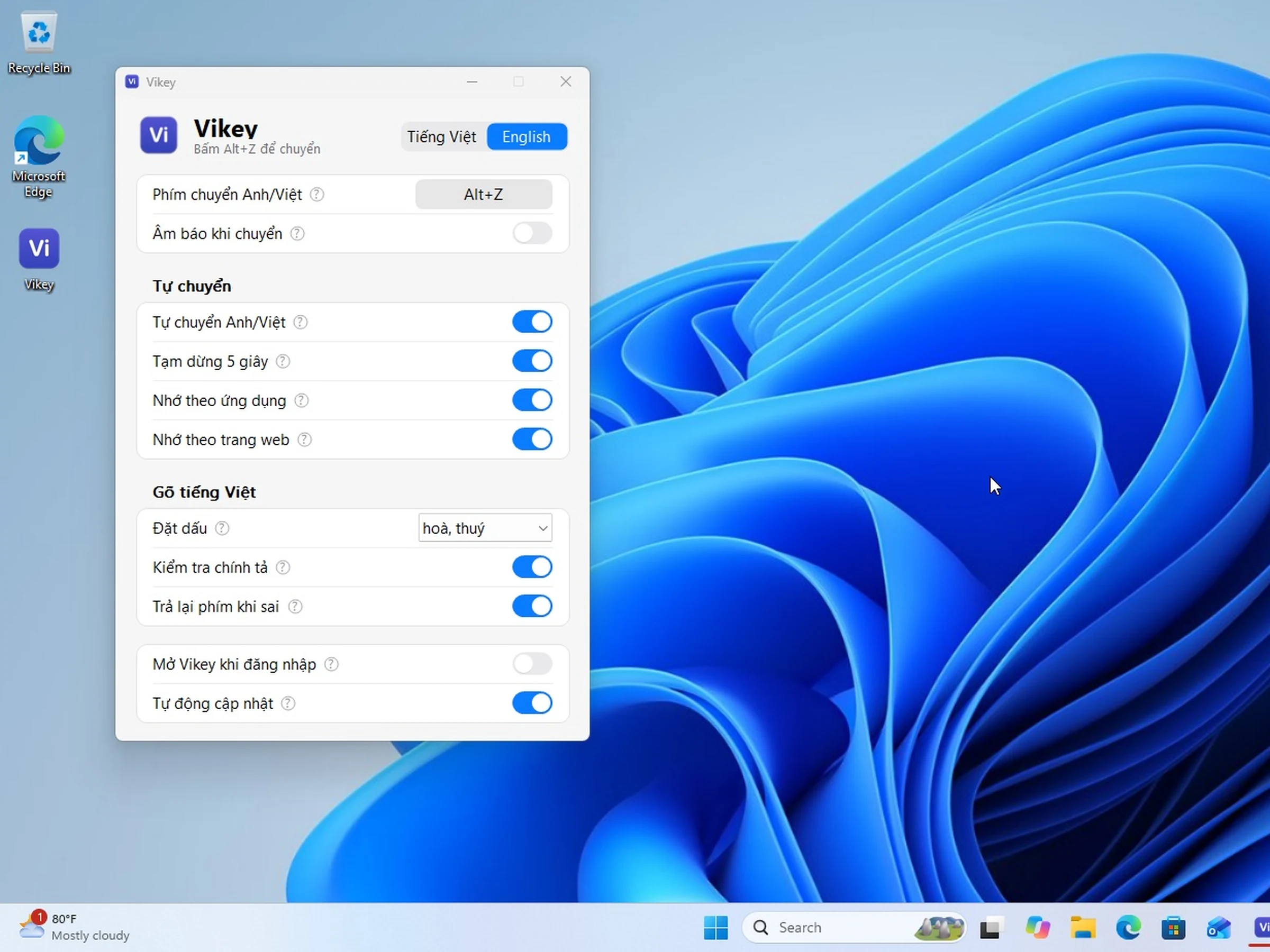Enable Mở Vikey khi đăng nhập

[532, 664]
